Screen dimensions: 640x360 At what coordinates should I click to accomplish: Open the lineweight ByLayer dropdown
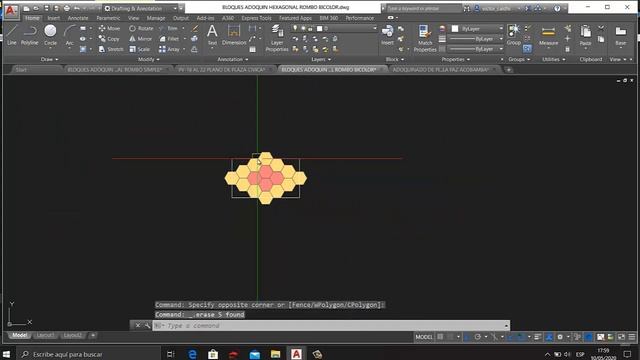pyautogui.click(x=477, y=39)
